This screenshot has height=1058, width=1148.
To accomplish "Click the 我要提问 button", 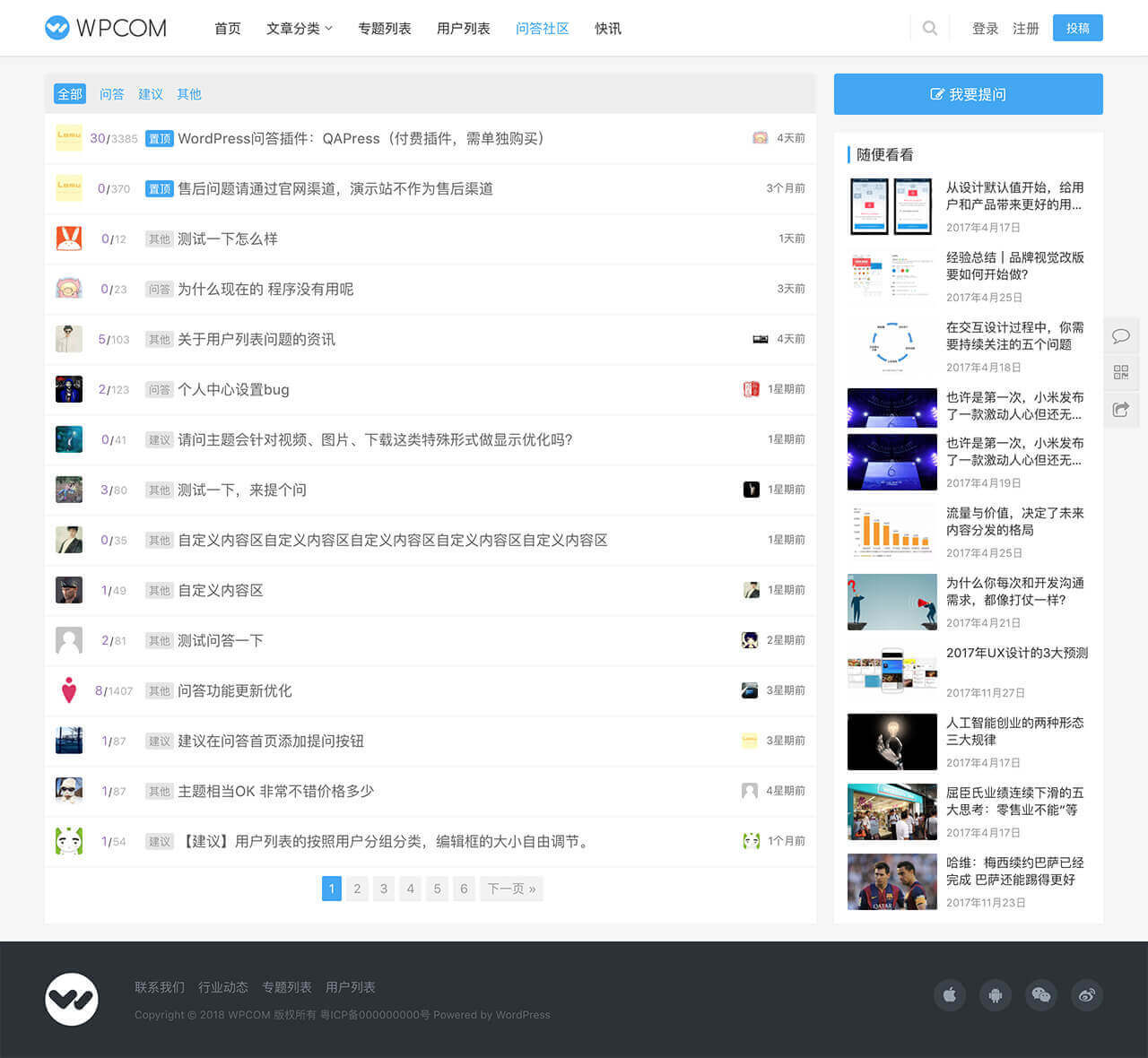I will [x=968, y=93].
